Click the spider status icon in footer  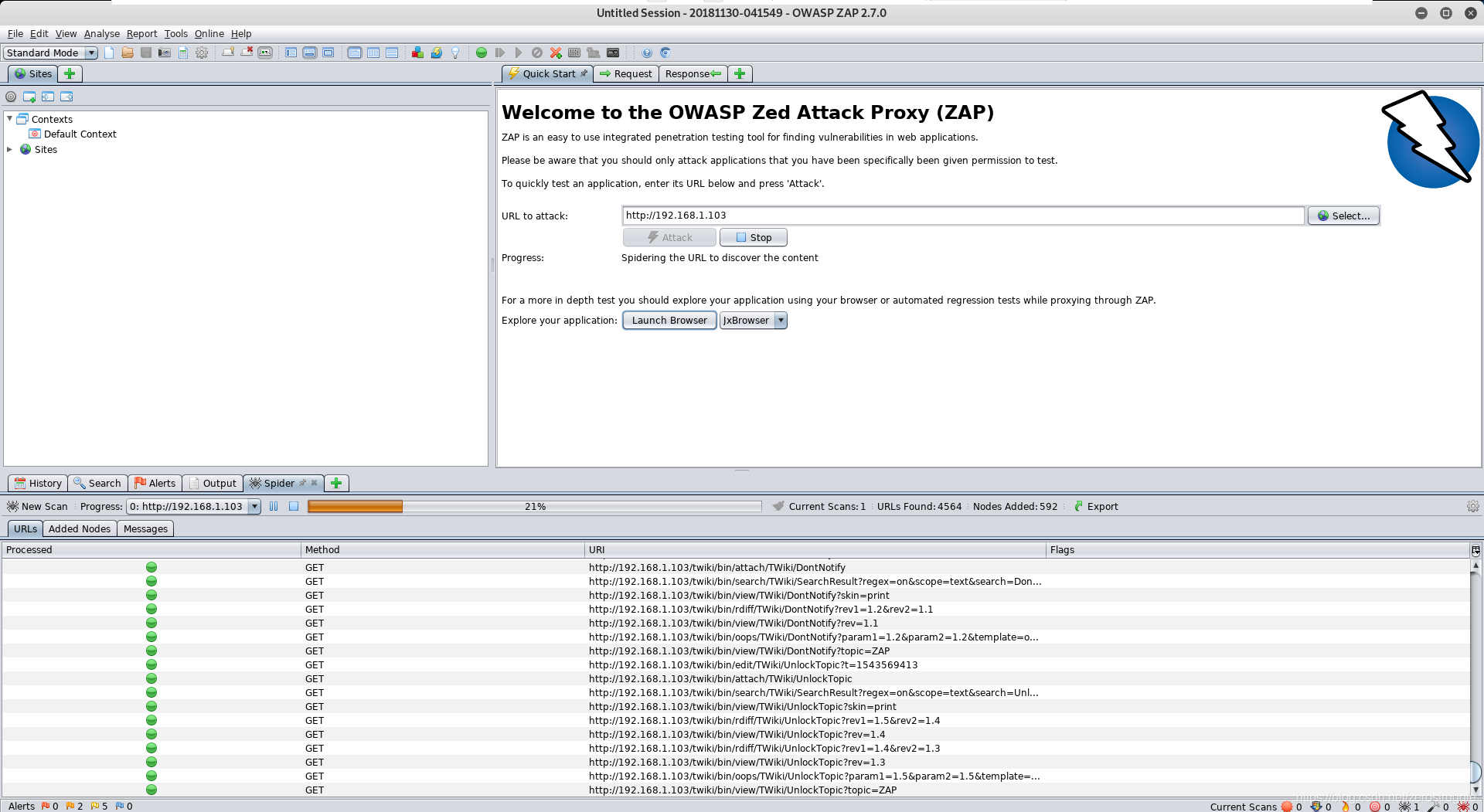(1405, 806)
